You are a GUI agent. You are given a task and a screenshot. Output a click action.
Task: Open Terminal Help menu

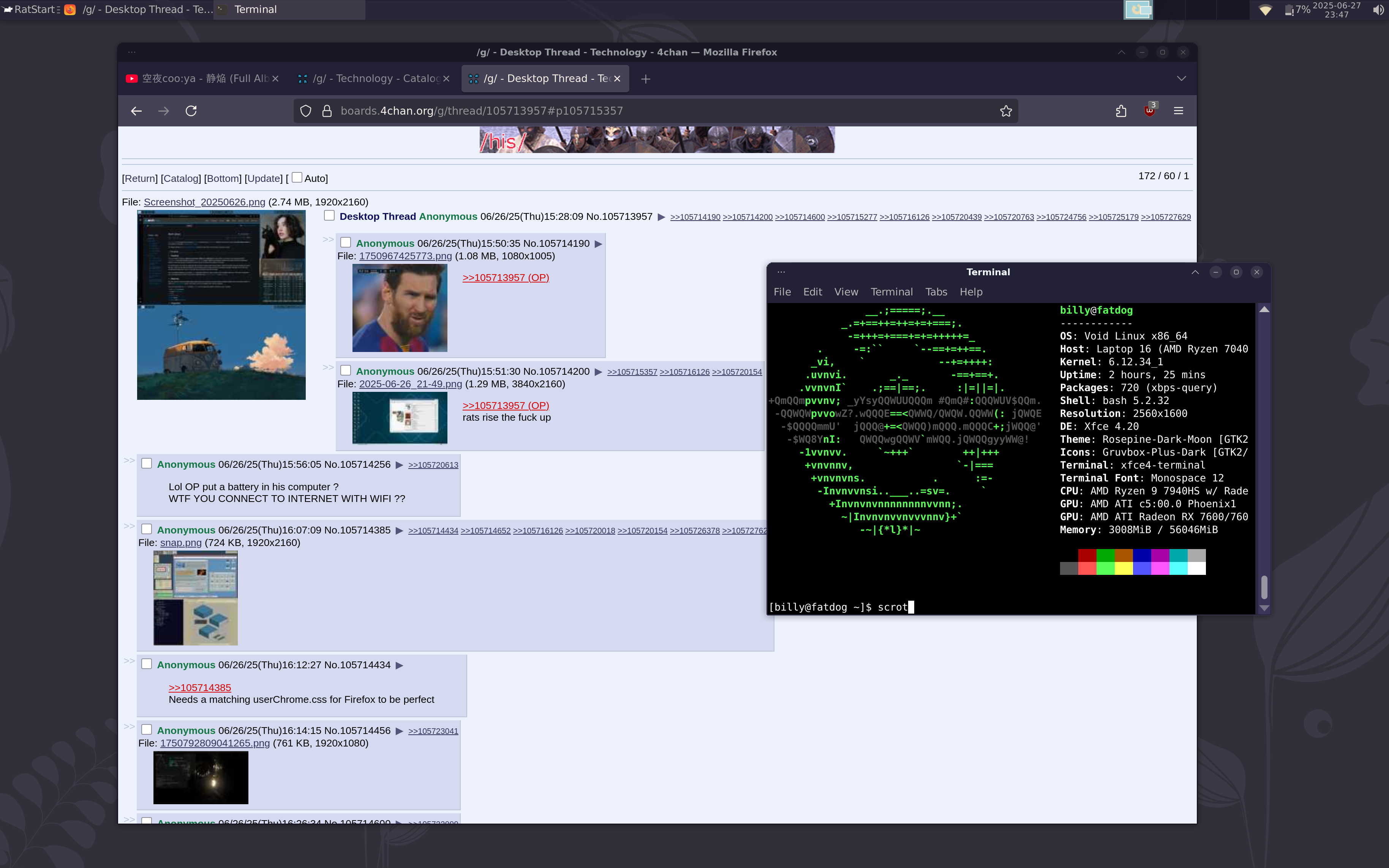click(x=971, y=292)
